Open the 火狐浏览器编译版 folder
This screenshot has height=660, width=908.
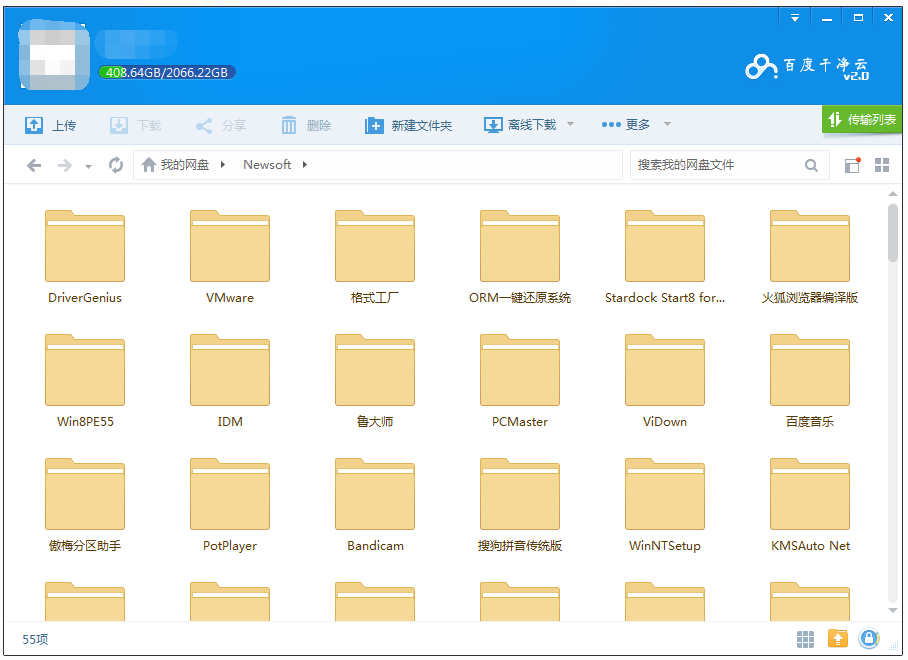click(x=810, y=257)
